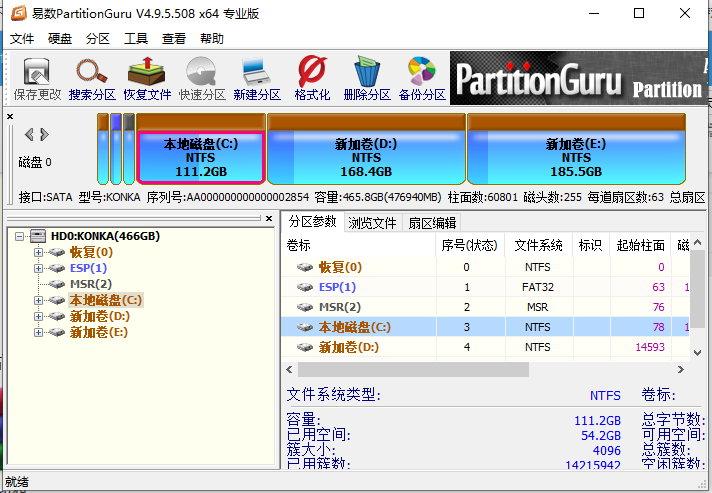Click the 14593 starting cylinder value

[650, 347]
